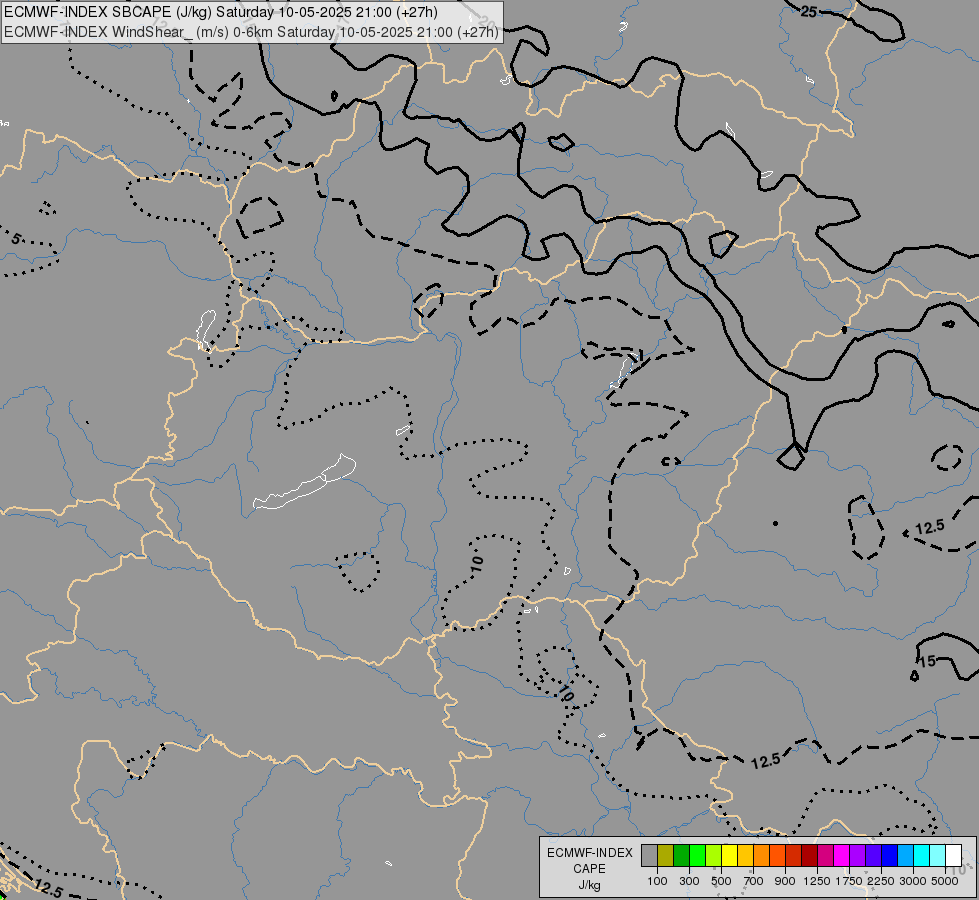Click the '1250' tick label on the scale
The image size is (979, 900).
click(817, 881)
